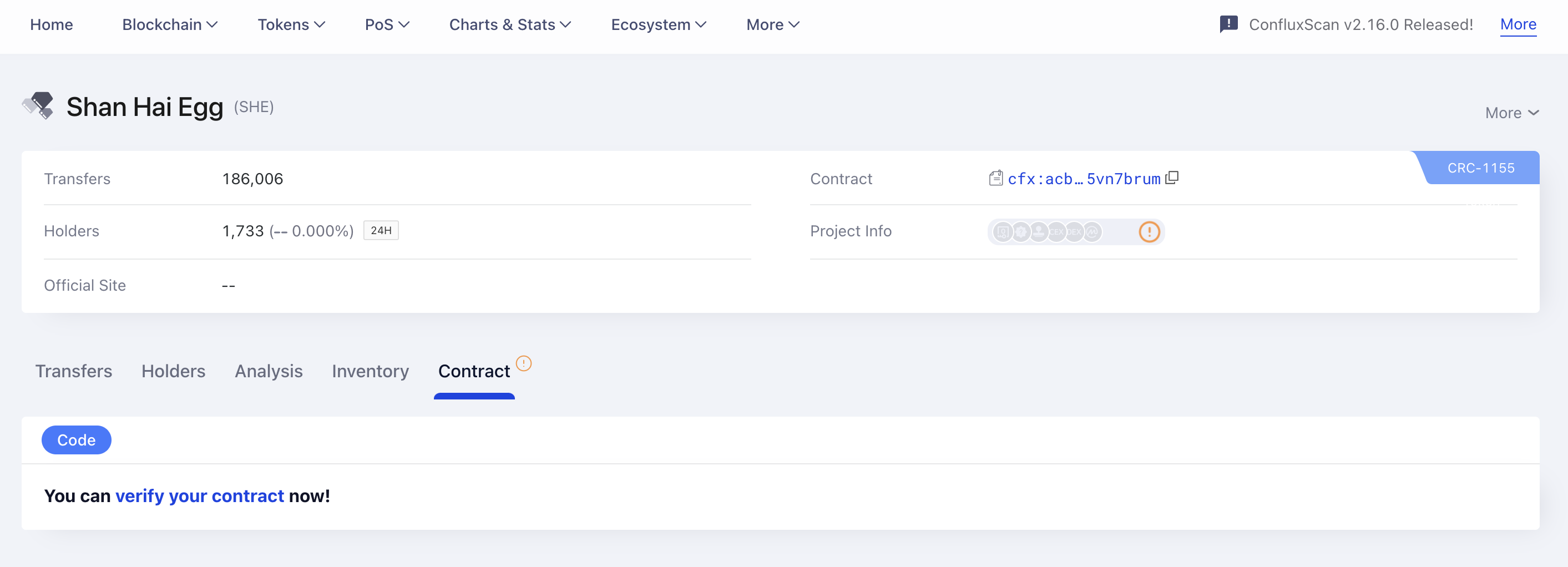Viewport: 1568px width, 567px height.
Task: Open the Tokens dropdown
Action: [x=291, y=24]
